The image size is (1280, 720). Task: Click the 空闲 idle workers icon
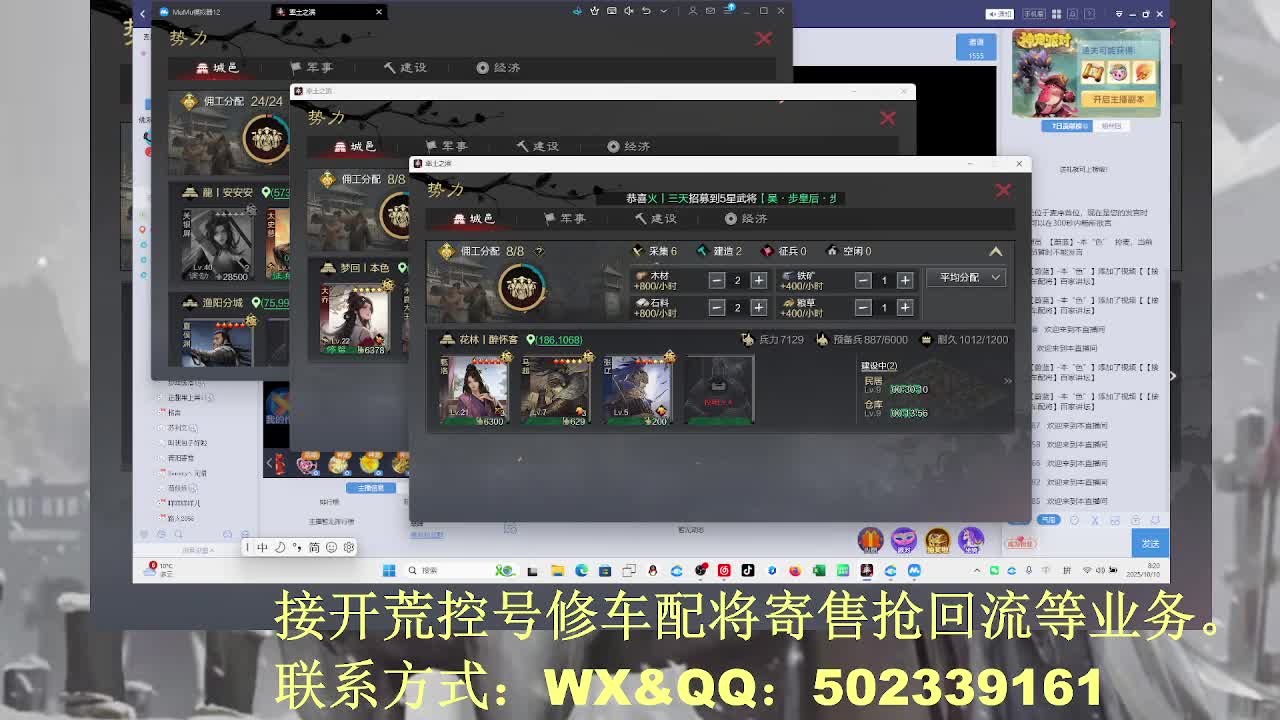point(831,250)
